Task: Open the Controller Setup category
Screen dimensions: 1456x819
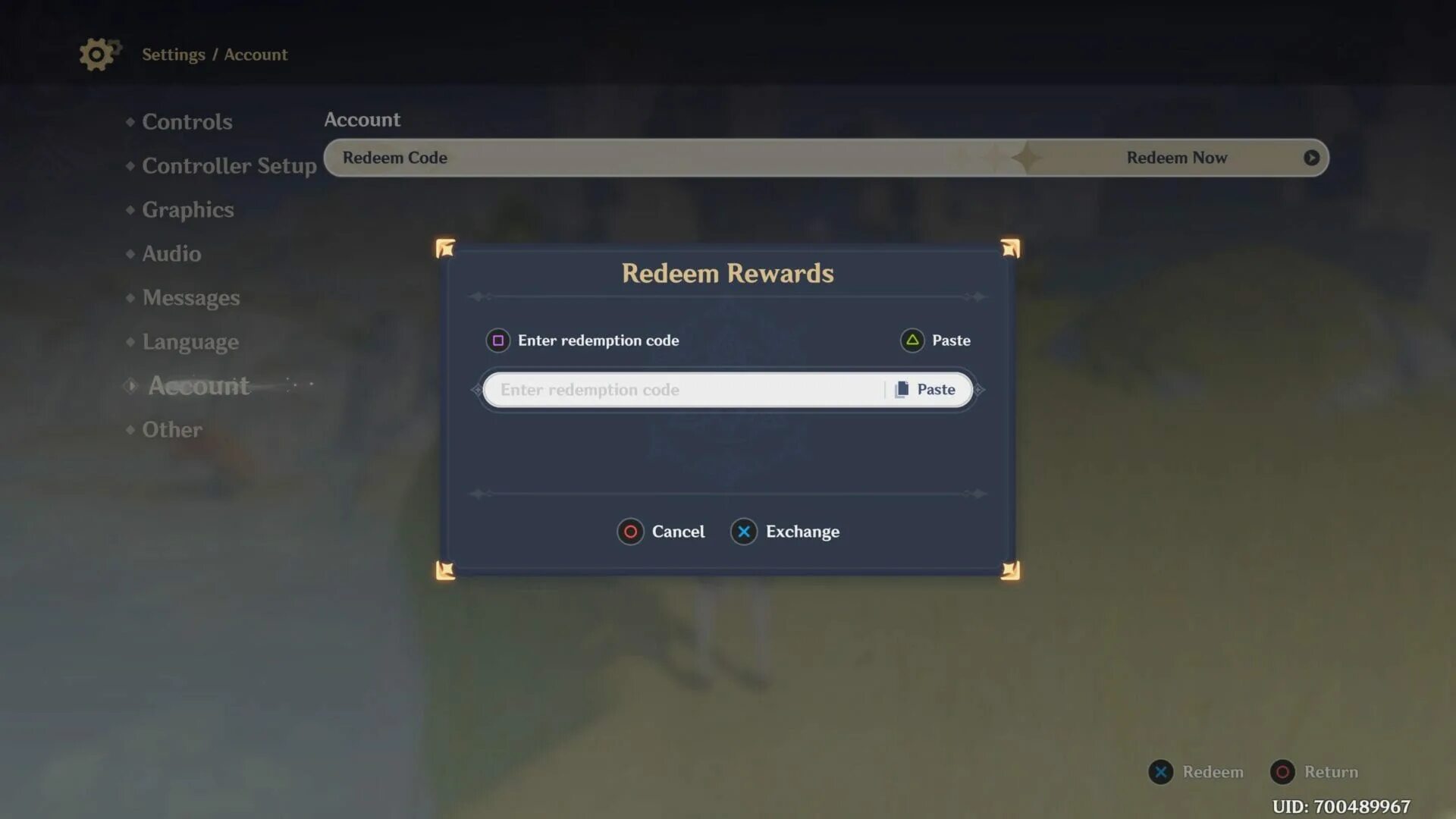Action: point(229,166)
